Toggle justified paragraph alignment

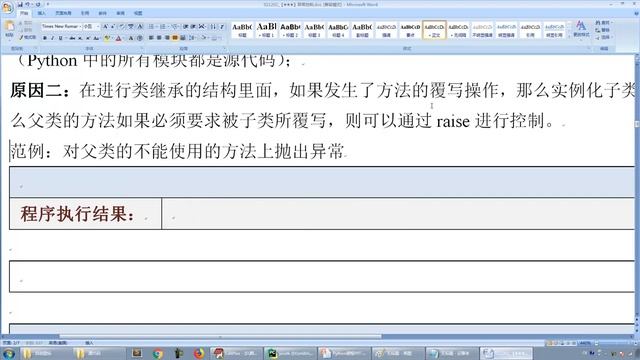tap(175, 38)
